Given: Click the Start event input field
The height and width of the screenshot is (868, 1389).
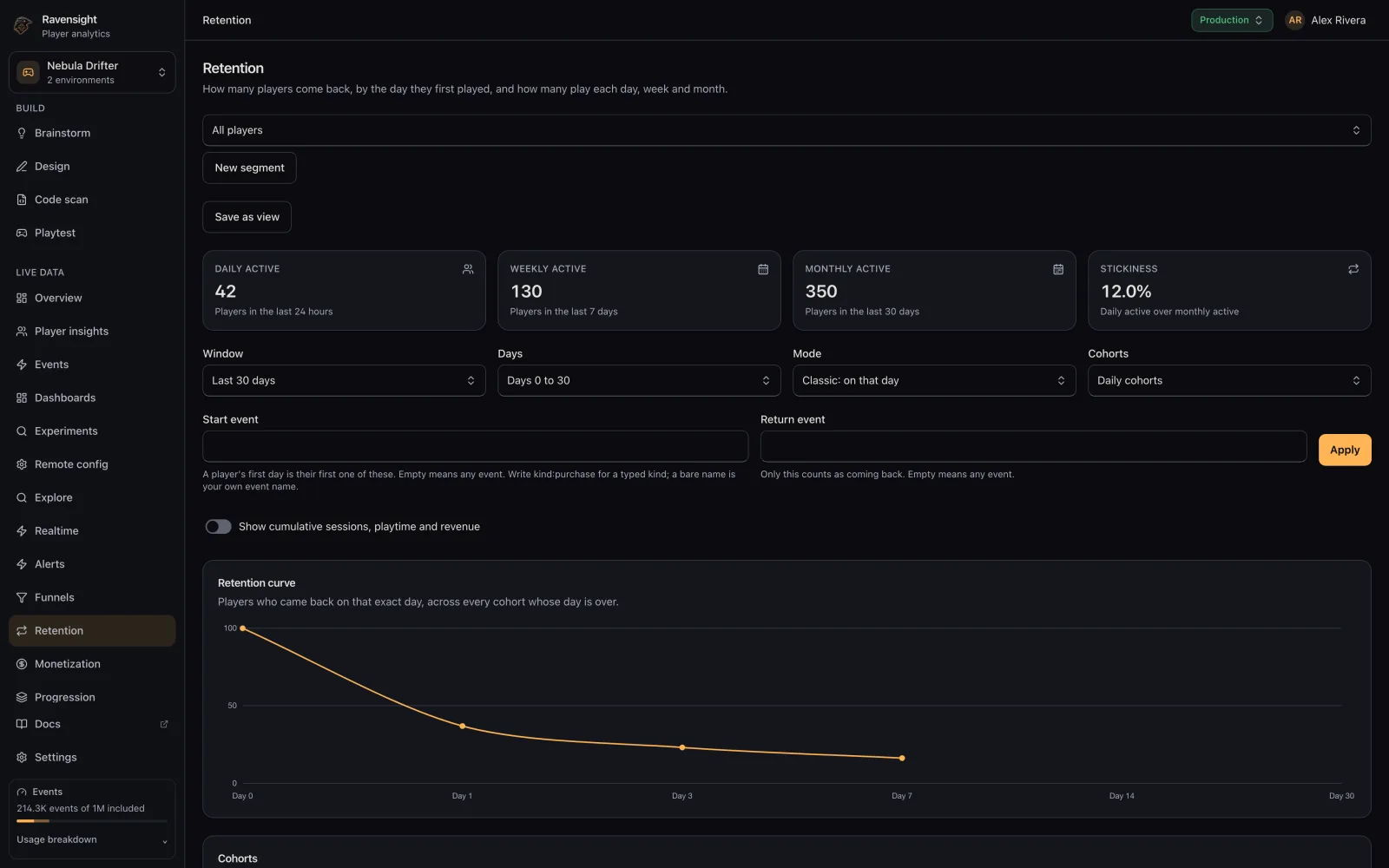Looking at the screenshot, I should [476, 446].
